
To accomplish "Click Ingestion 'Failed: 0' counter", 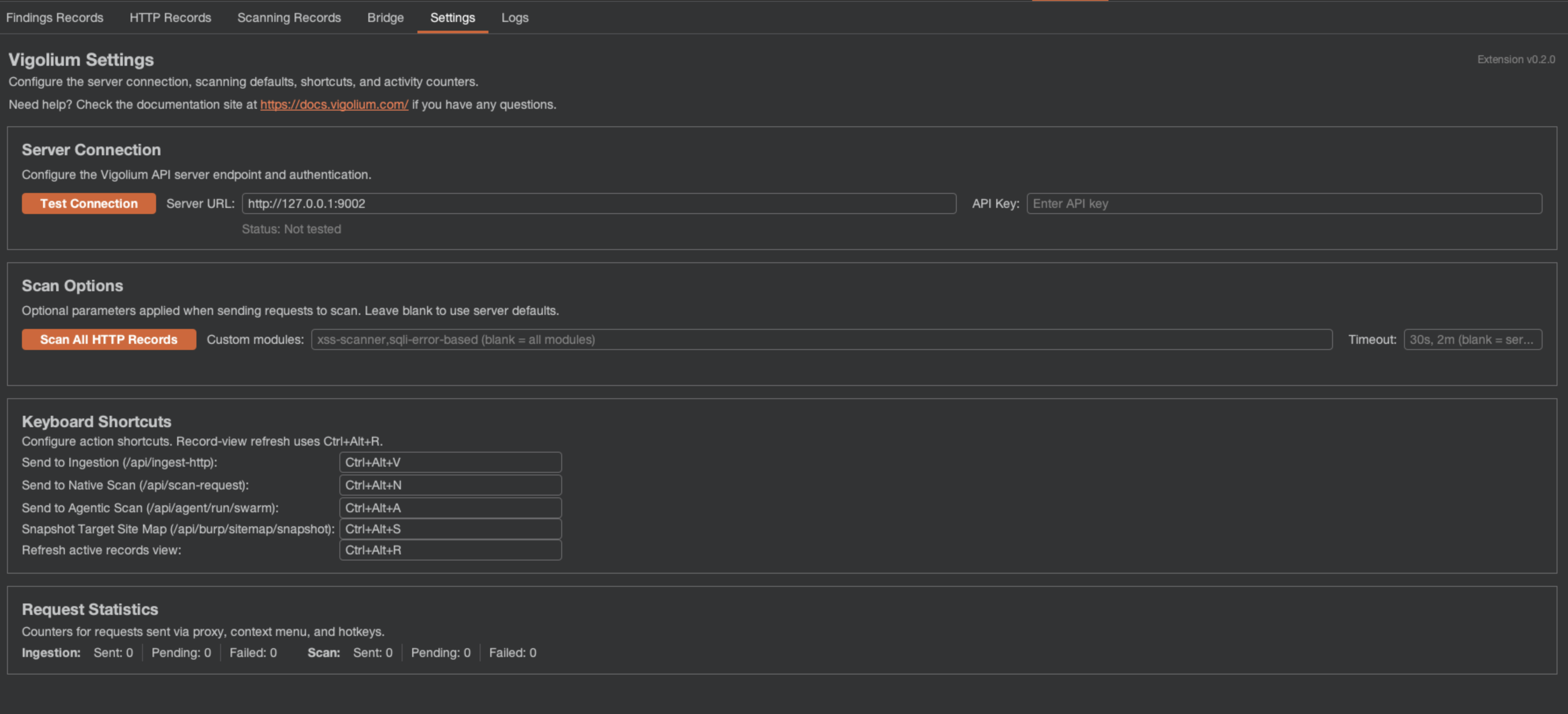I will pos(253,653).
